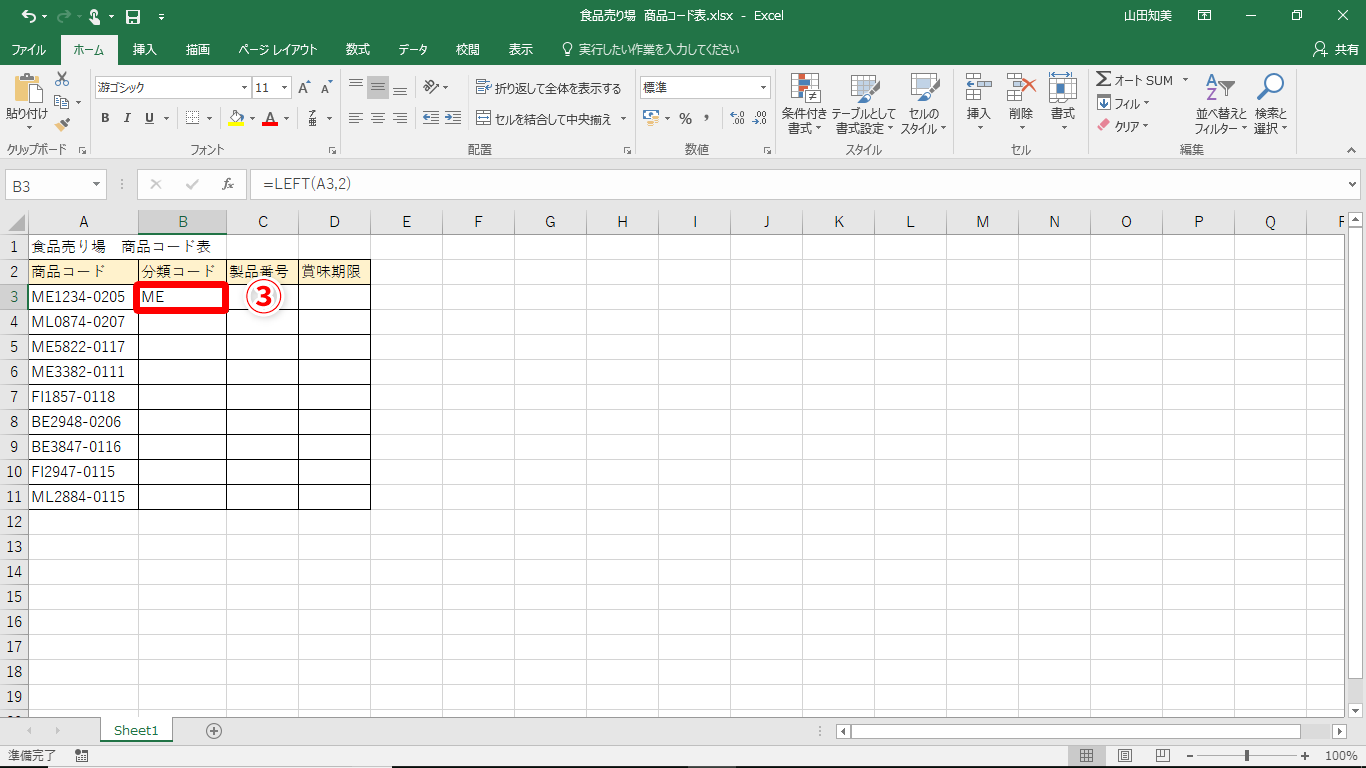The width and height of the screenshot is (1366, 768).
Task: Click the zoom out minus button
Action: [x=1189, y=756]
